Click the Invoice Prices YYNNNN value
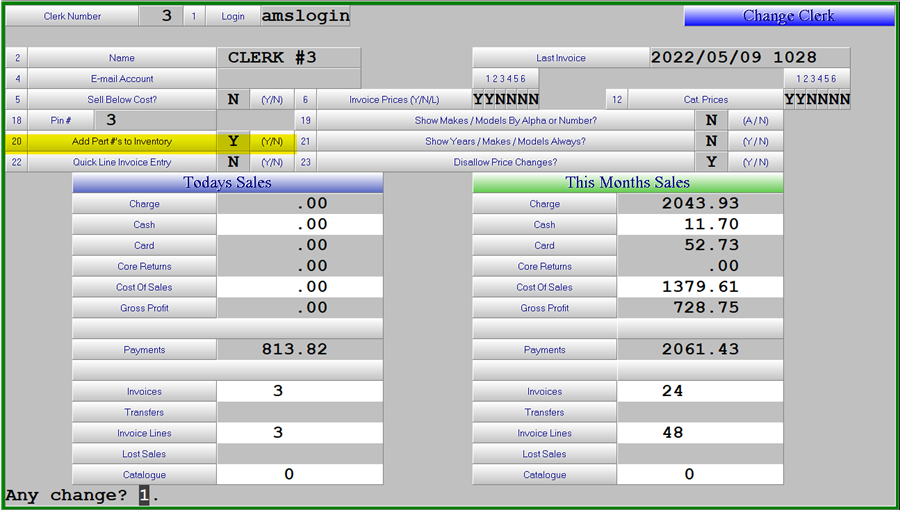Image resolution: width=900 pixels, height=510 pixels. pyautogui.click(x=506, y=99)
